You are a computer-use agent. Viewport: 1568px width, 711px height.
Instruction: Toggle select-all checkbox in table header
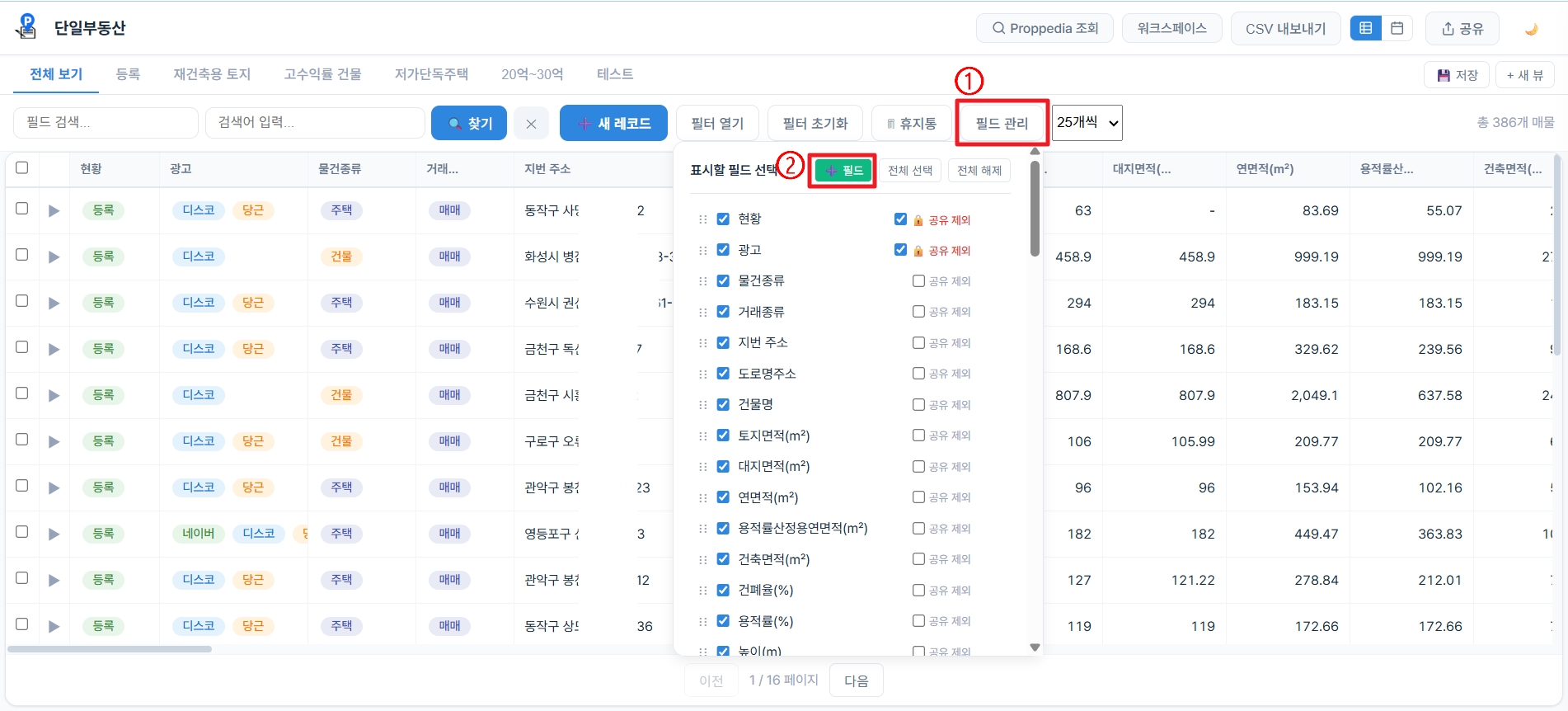click(22, 167)
